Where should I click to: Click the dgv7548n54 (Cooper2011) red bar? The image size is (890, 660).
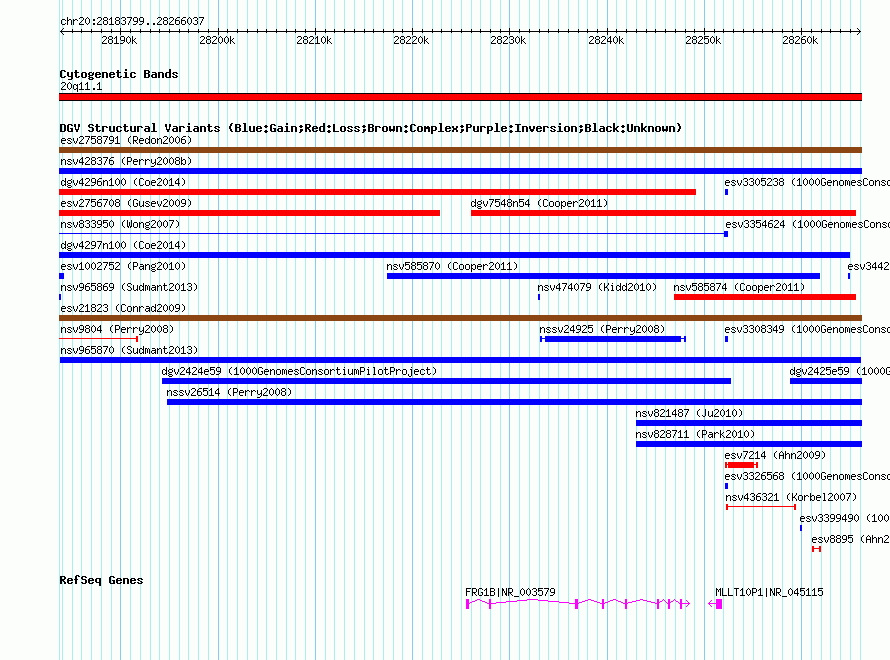664,213
